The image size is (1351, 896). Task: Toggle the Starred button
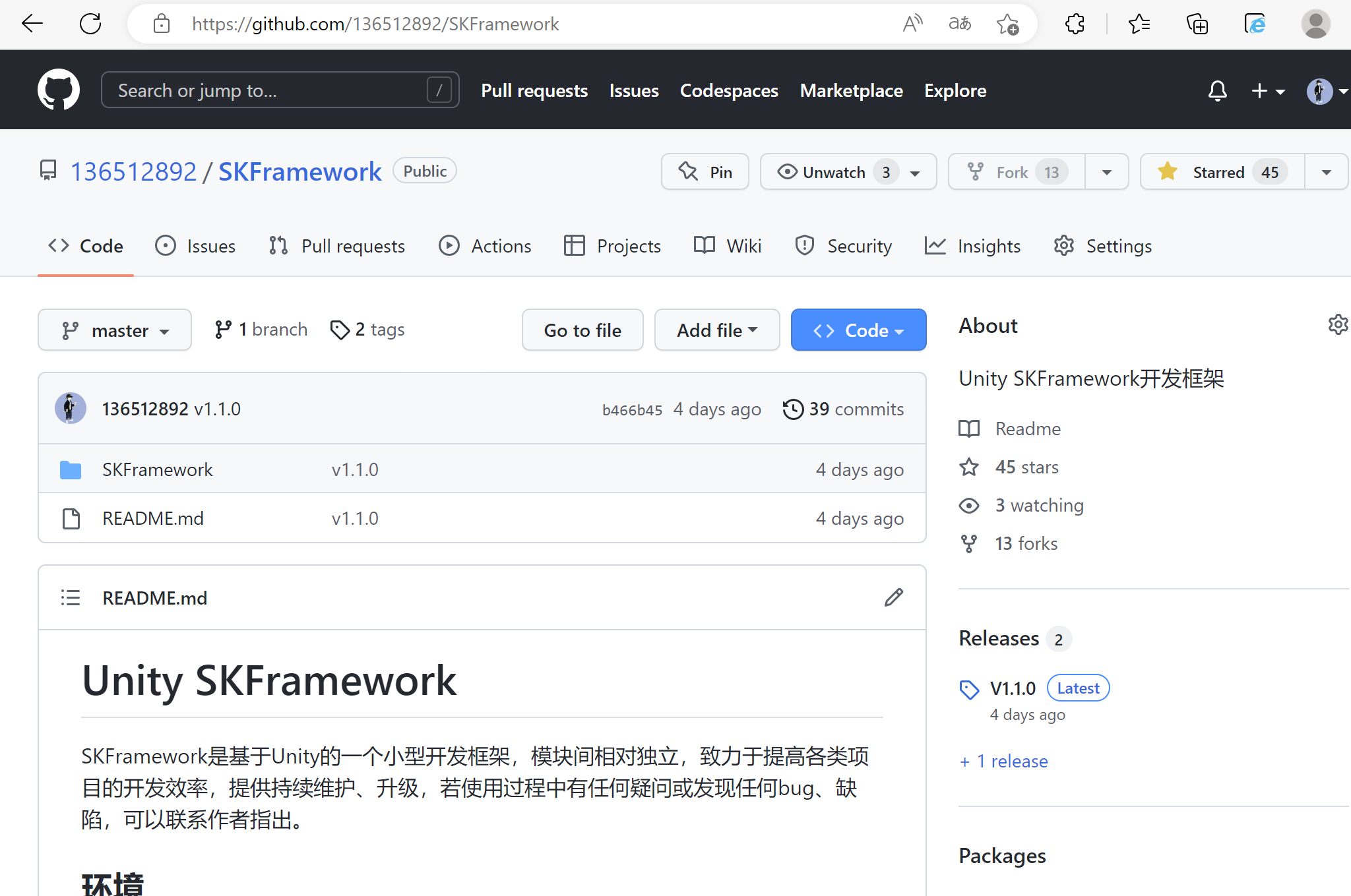point(1222,172)
